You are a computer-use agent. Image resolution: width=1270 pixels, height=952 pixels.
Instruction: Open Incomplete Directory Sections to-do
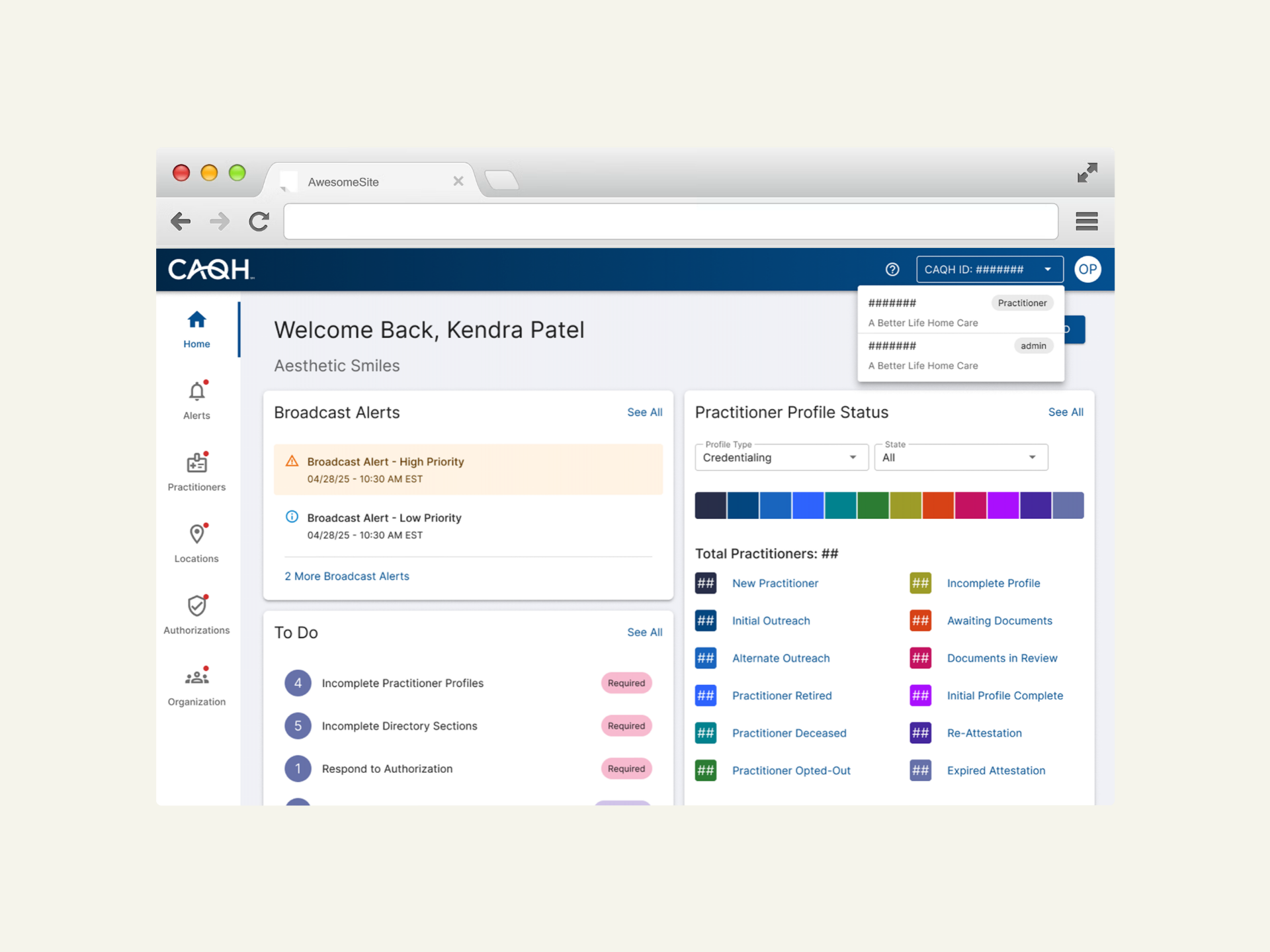(x=468, y=725)
